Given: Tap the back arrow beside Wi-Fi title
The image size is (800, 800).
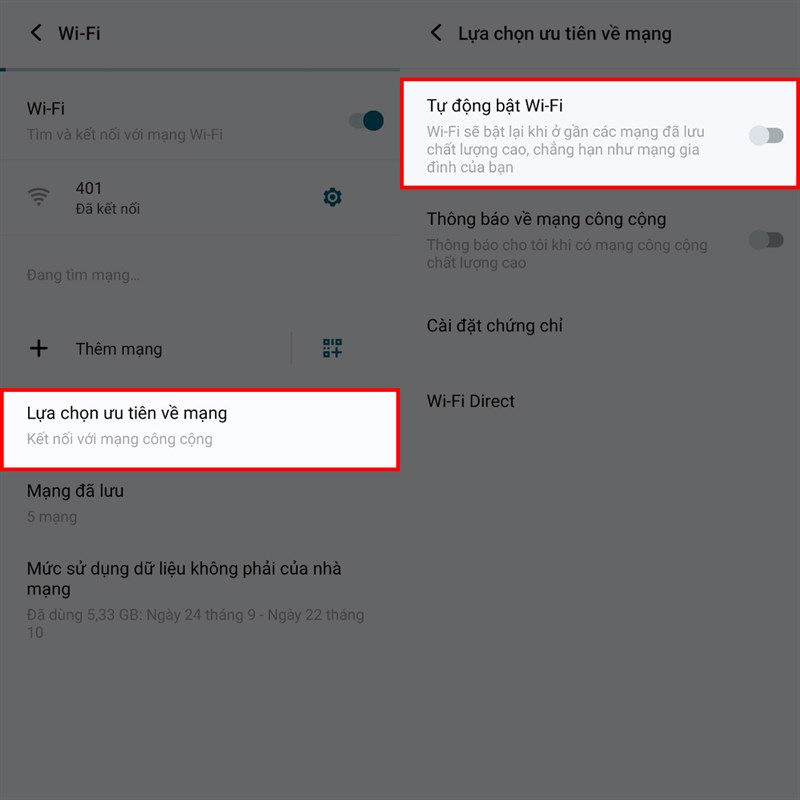Looking at the screenshot, I should pyautogui.click(x=36, y=33).
